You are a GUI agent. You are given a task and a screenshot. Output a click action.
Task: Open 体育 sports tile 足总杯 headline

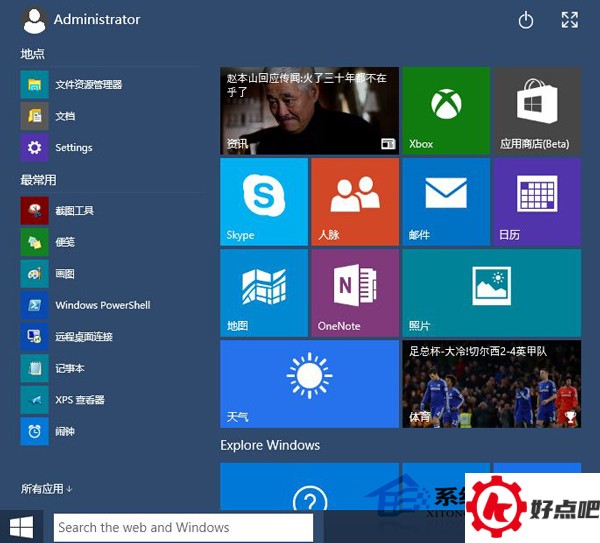pyautogui.click(x=492, y=384)
